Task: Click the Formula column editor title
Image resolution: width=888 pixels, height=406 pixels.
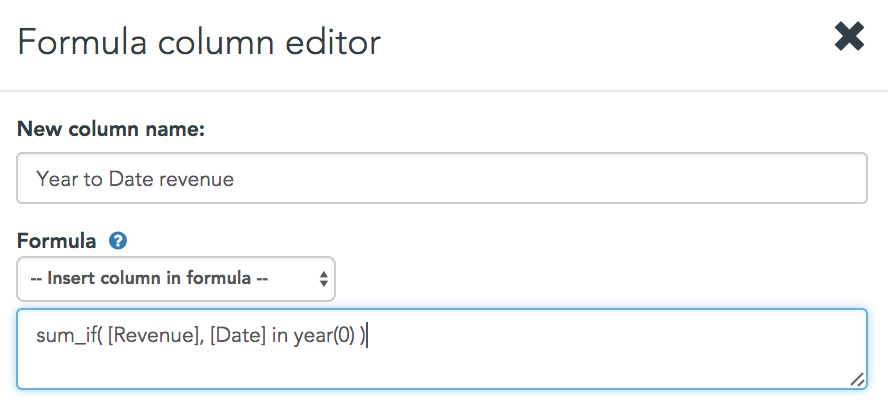Action: tap(199, 42)
